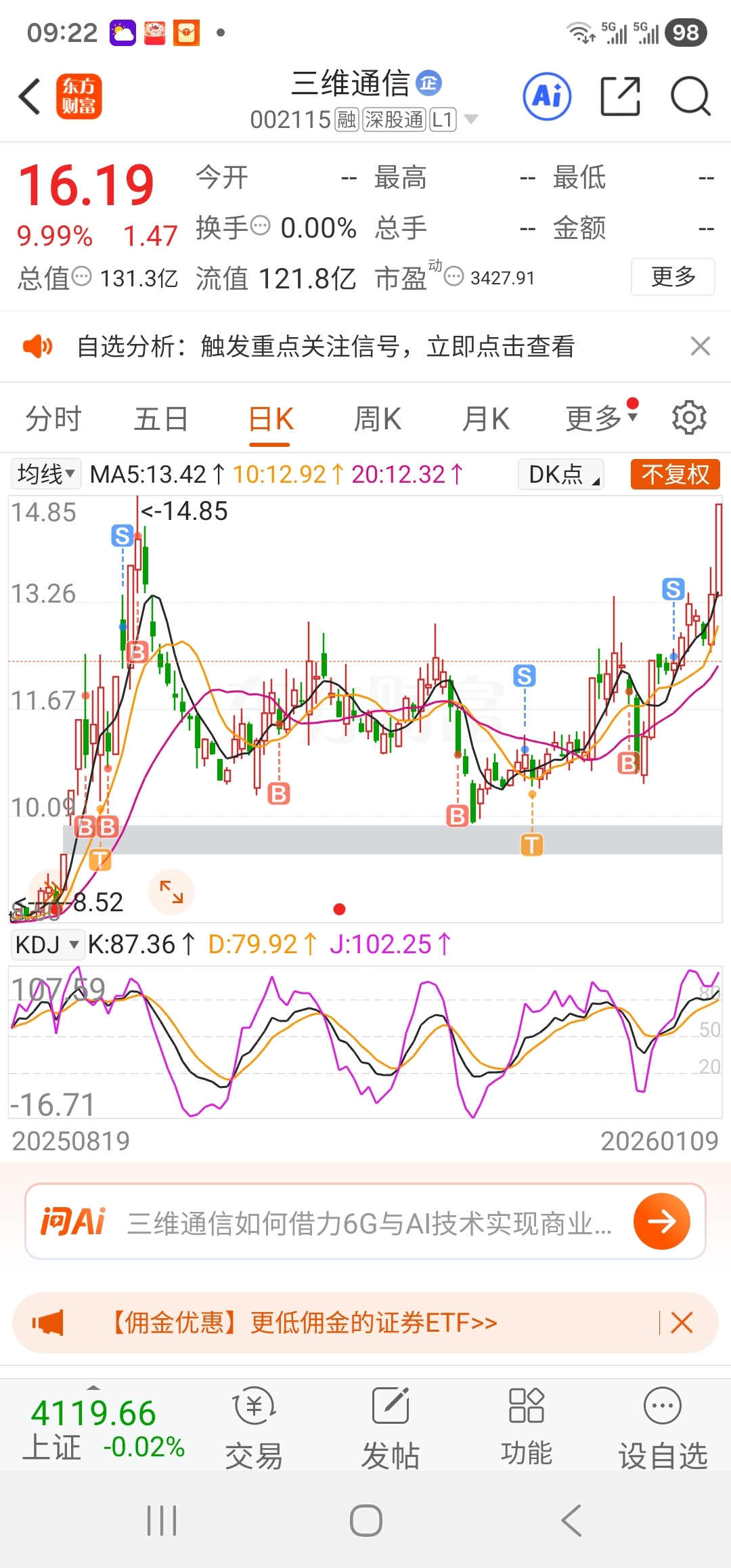Expand the 更多 chart period dropdown
The image size is (731, 1568).
[x=602, y=418]
